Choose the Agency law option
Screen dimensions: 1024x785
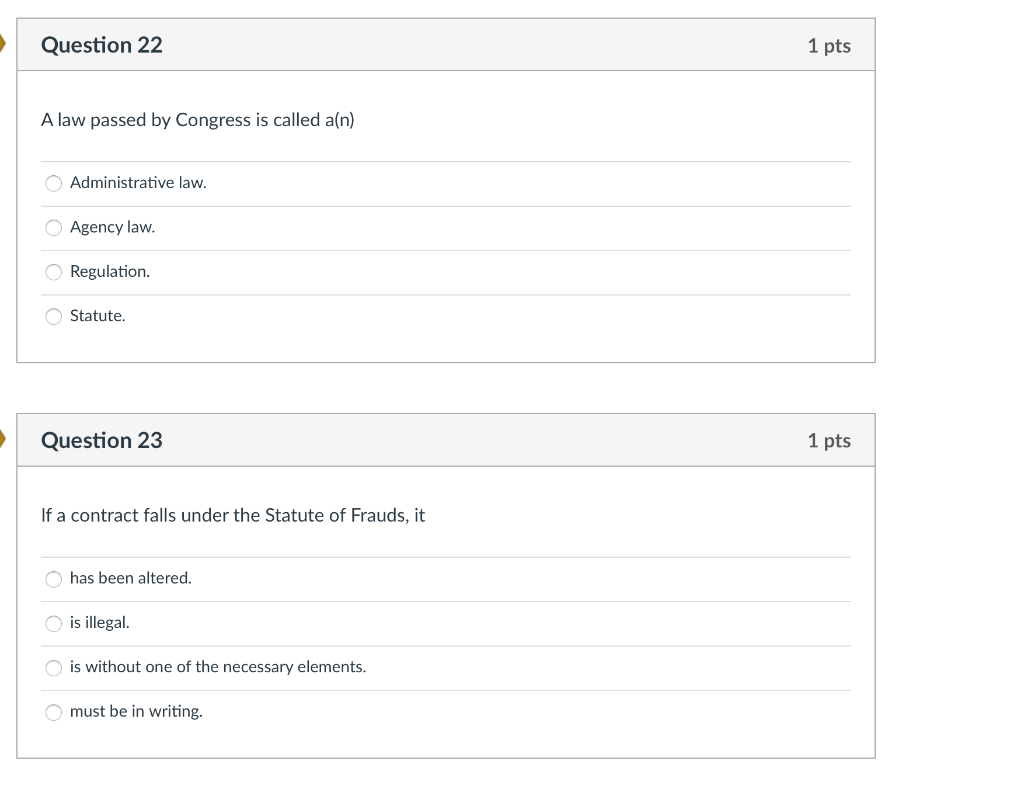click(54, 228)
